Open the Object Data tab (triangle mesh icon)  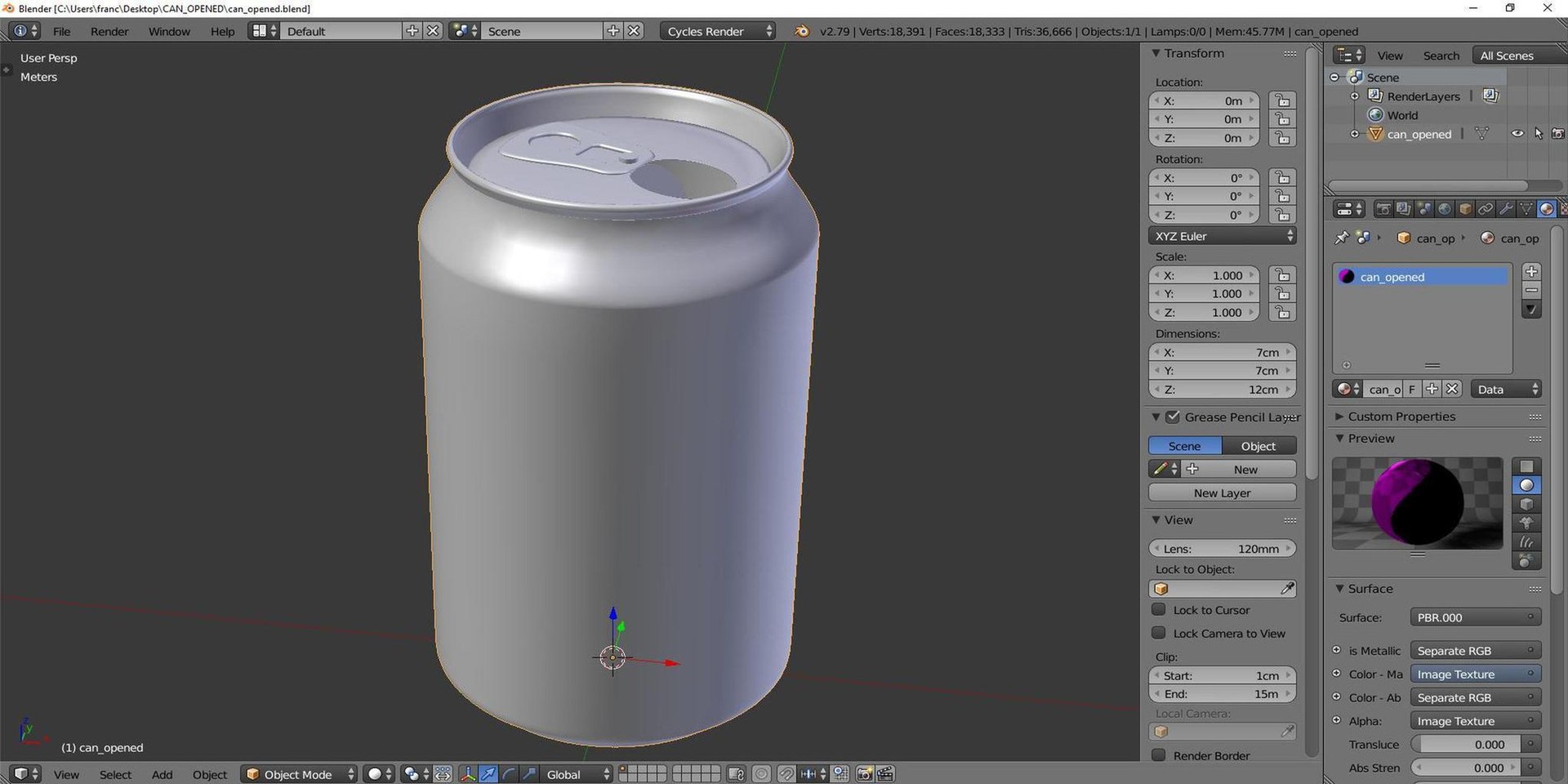pyautogui.click(x=1526, y=209)
